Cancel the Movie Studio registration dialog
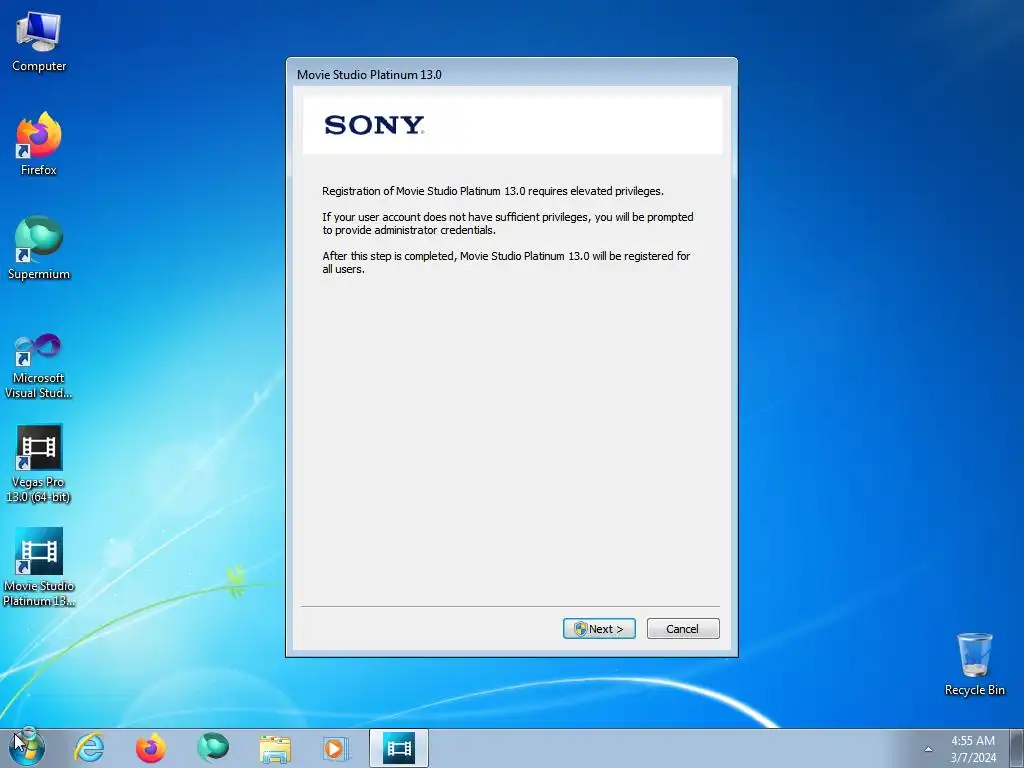Viewport: 1024px width, 768px height. point(682,628)
